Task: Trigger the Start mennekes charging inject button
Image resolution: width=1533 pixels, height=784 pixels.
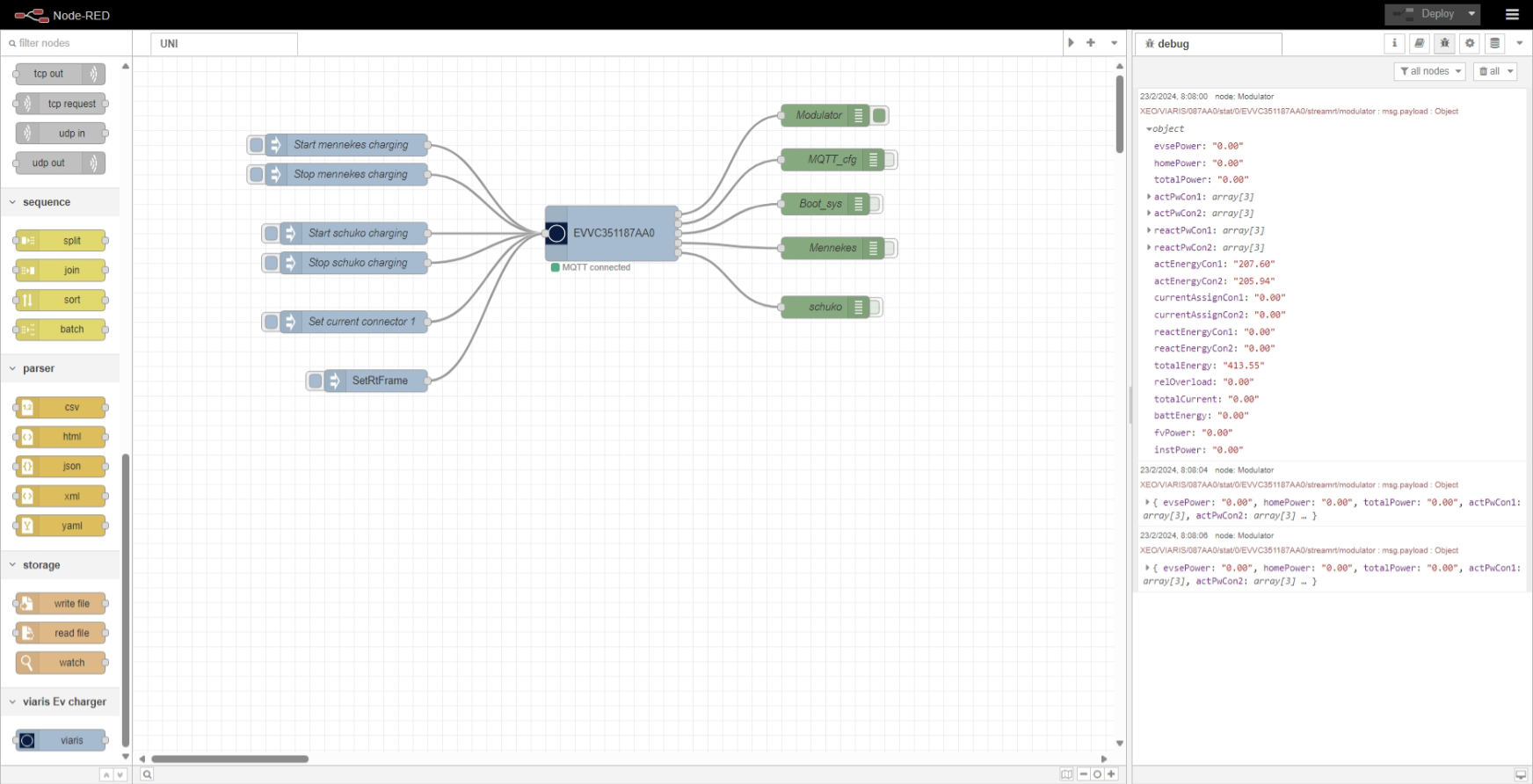Action: pos(256,145)
